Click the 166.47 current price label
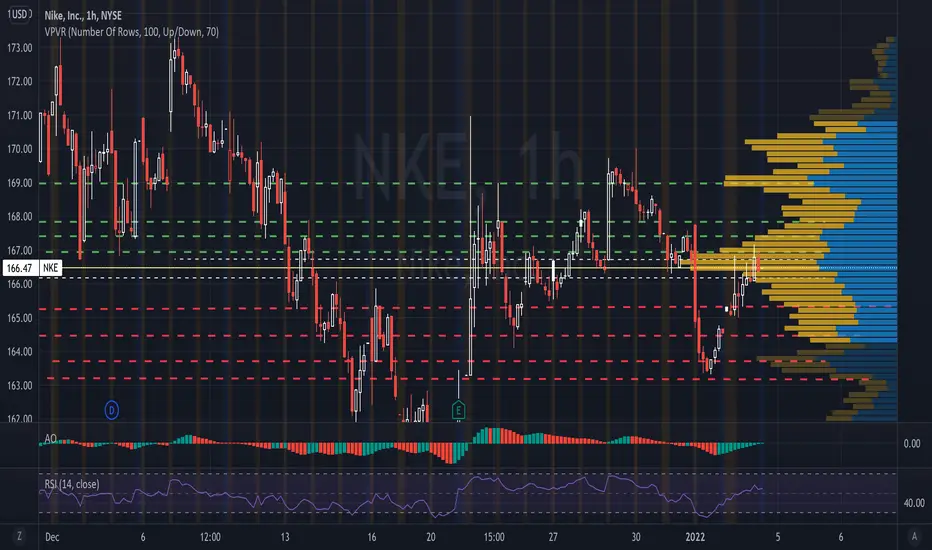The image size is (932, 550). (x=20, y=268)
